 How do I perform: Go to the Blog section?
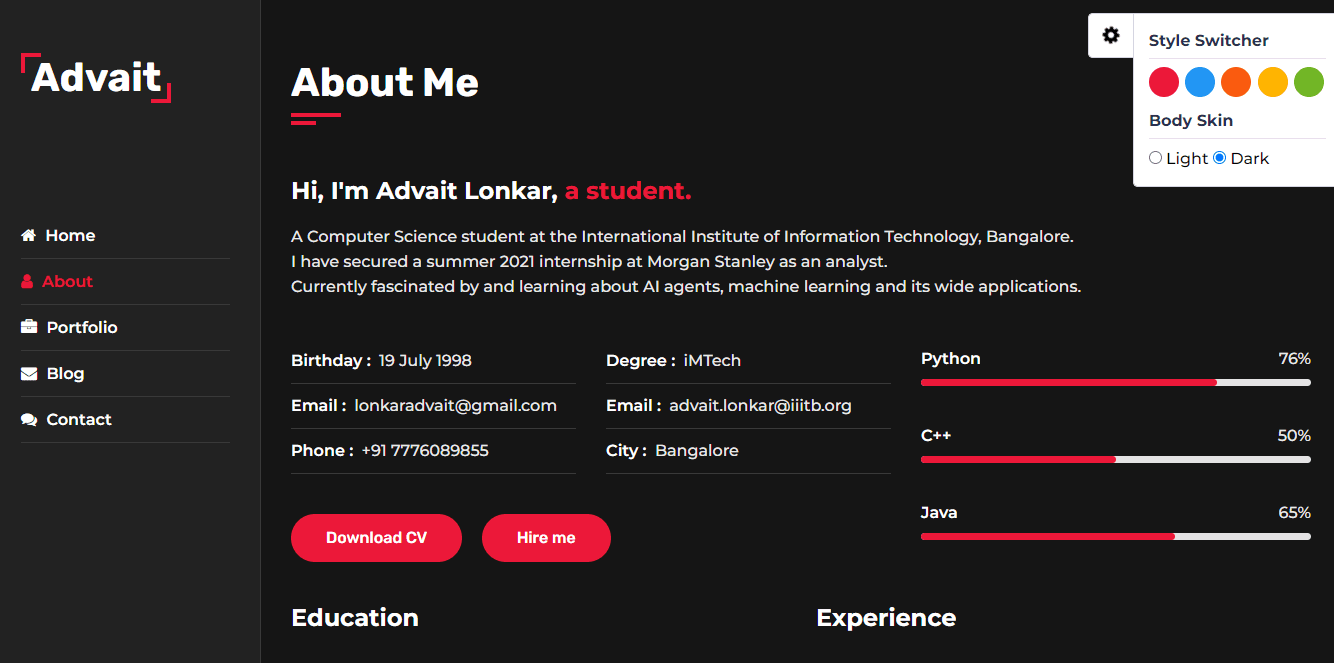tap(65, 374)
